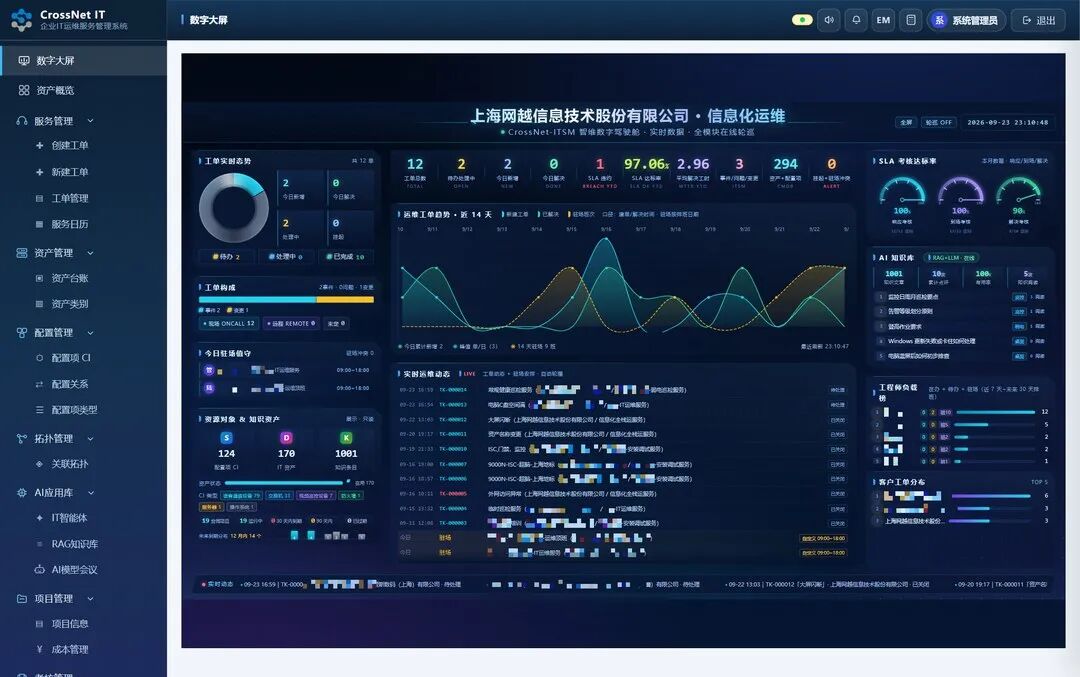Click the 系统管理员 user button

pyautogui.click(x=966, y=20)
